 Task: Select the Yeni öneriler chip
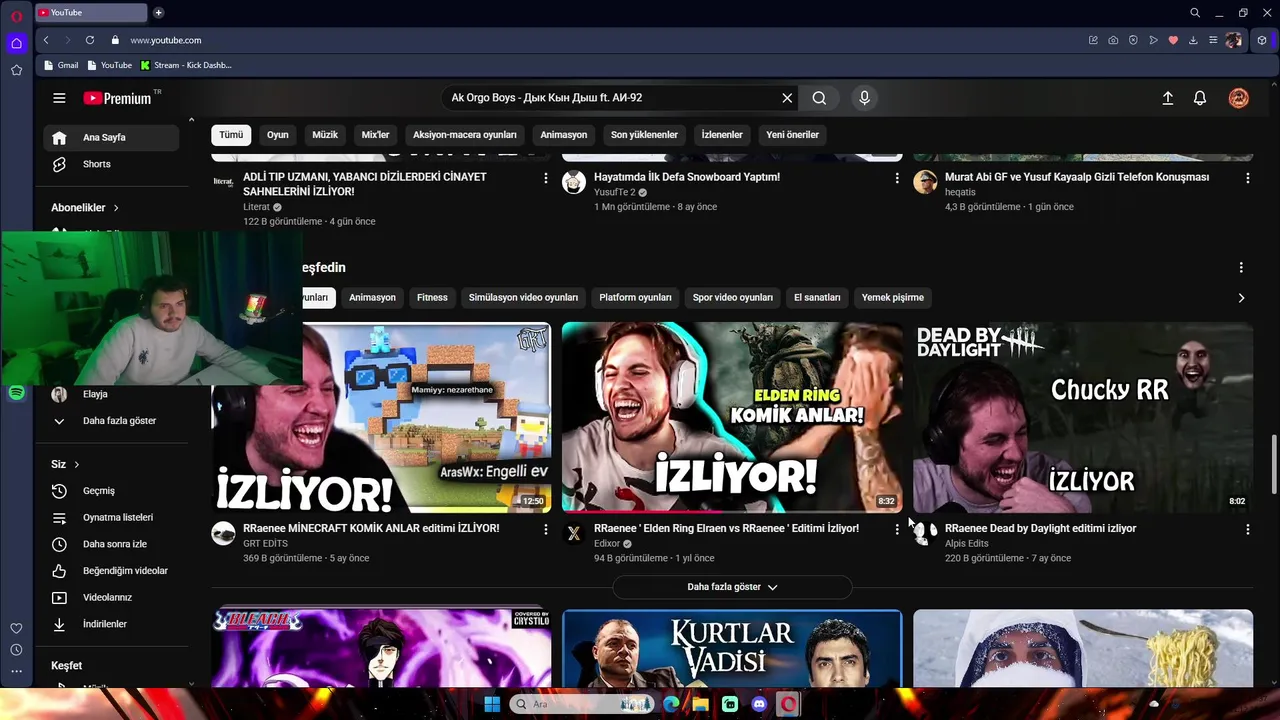792,135
